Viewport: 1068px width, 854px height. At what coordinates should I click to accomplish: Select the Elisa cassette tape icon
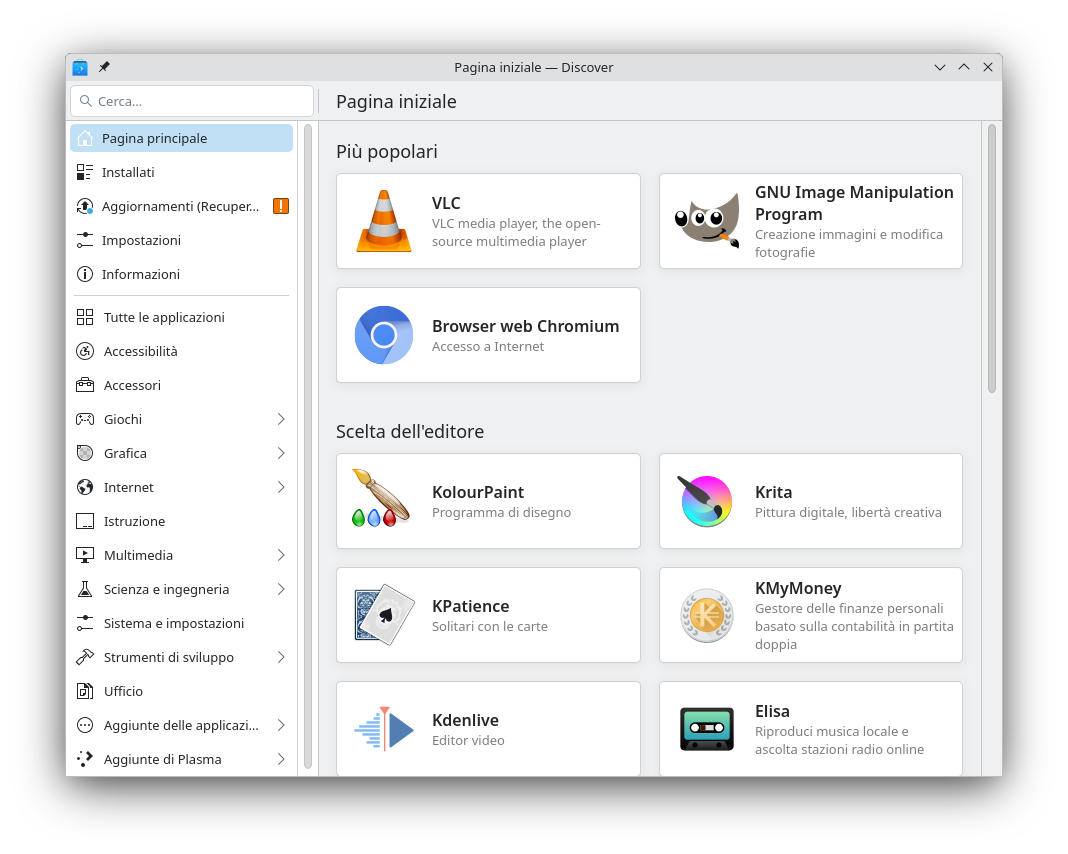point(707,729)
